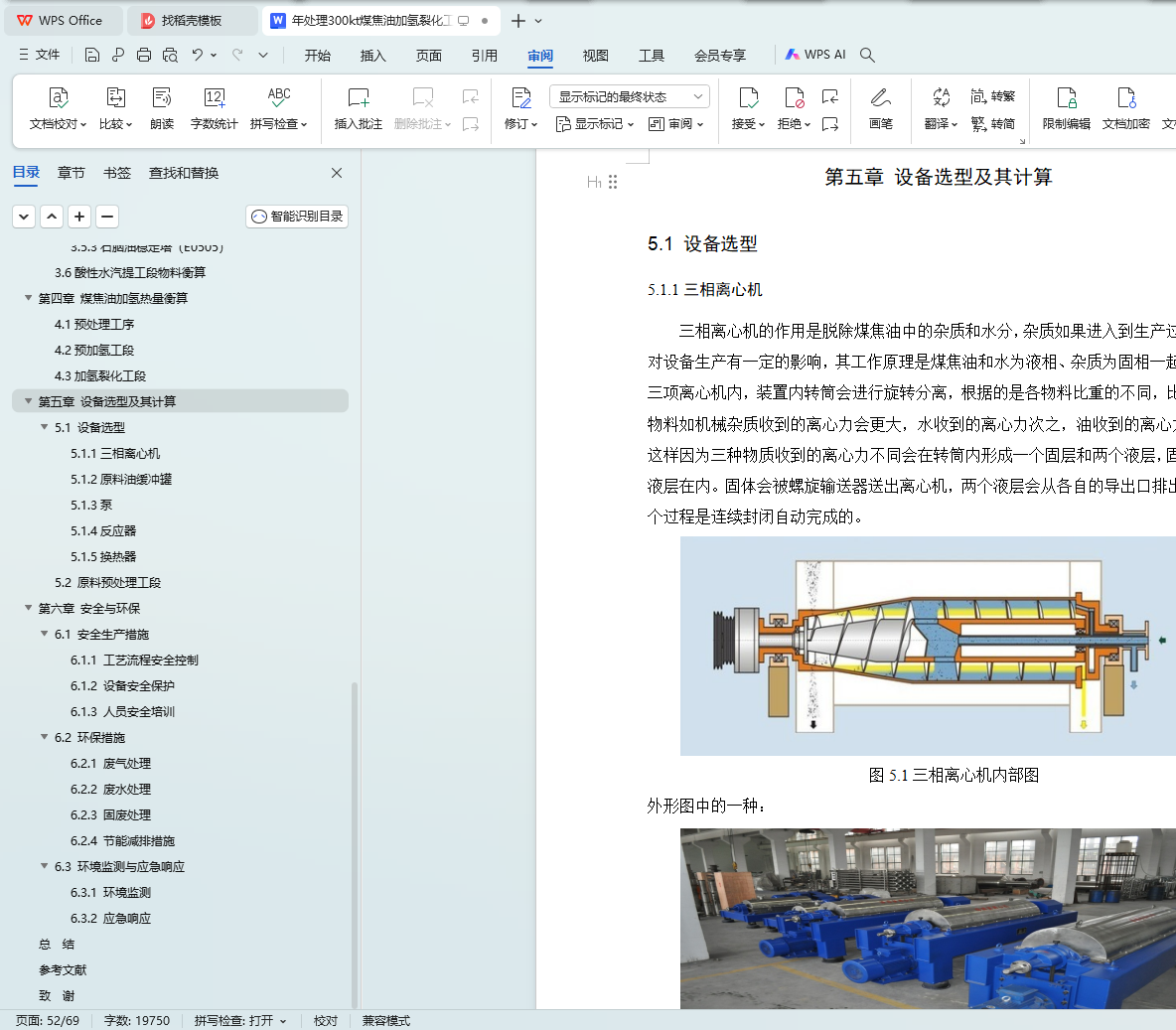Click the print icon in quick toolbar
The height and width of the screenshot is (1030, 1176).
click(144, 55)
